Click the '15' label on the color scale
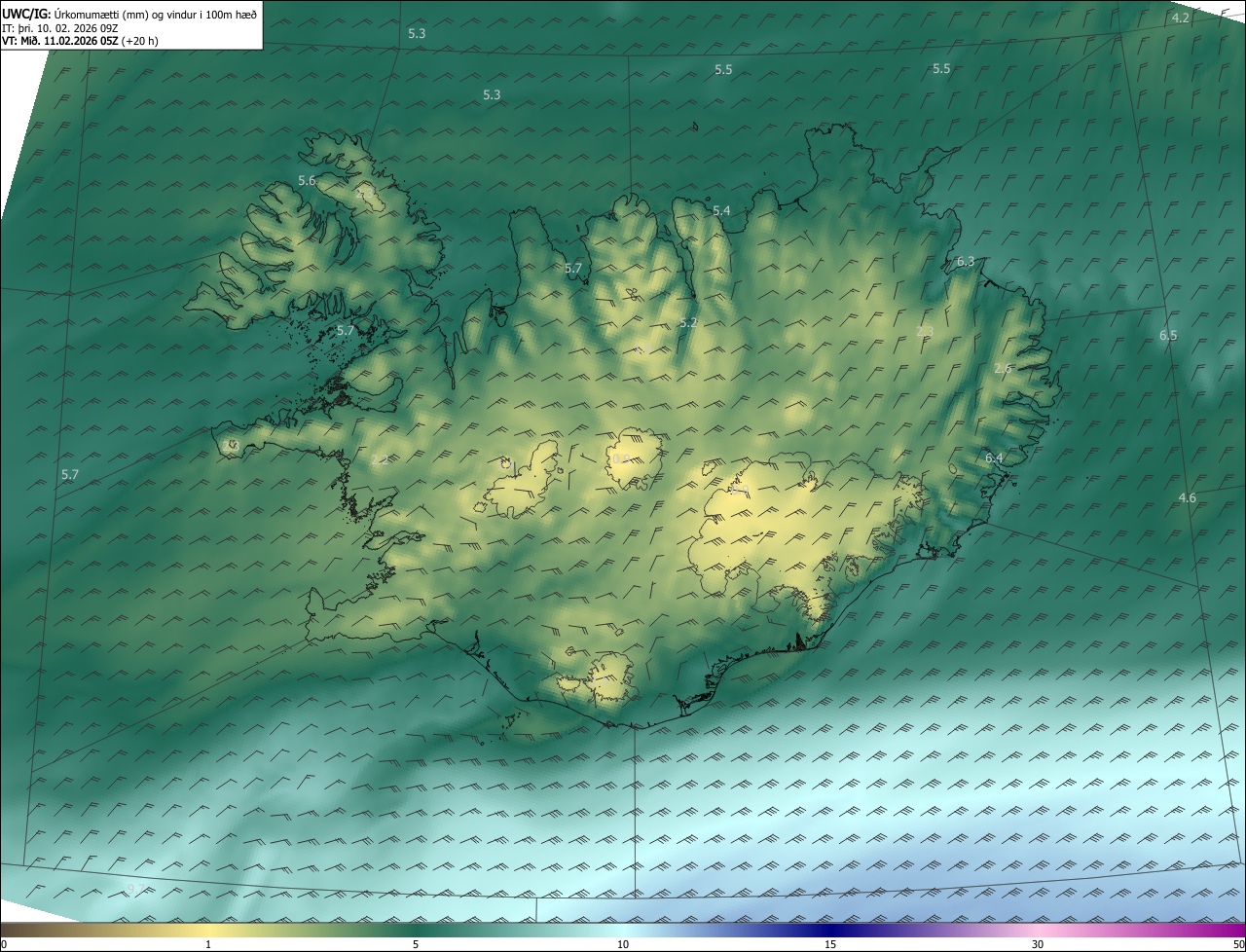 pyautogui.click(x=830, y=945)
